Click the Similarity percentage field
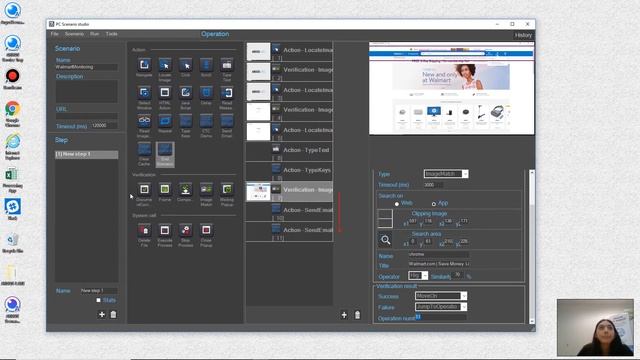The image size is (640, 360). (x=458, y=276)
